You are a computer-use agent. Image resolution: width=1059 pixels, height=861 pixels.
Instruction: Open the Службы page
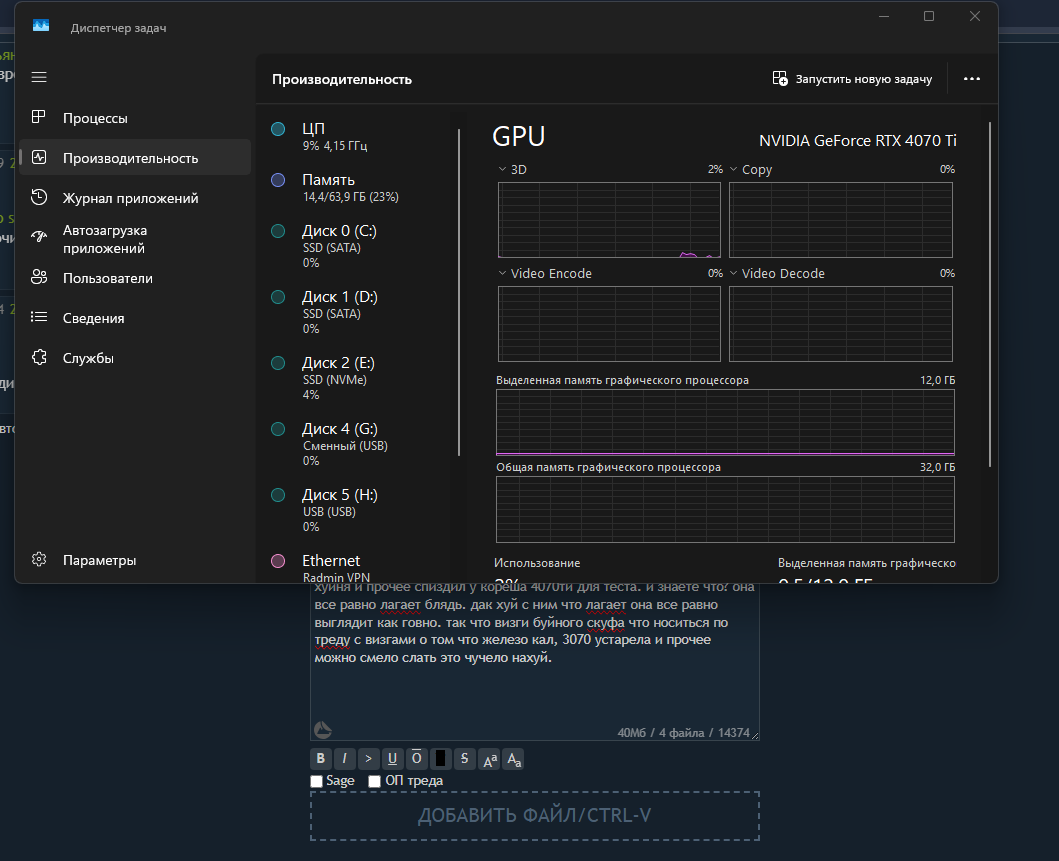click(135, 358)
